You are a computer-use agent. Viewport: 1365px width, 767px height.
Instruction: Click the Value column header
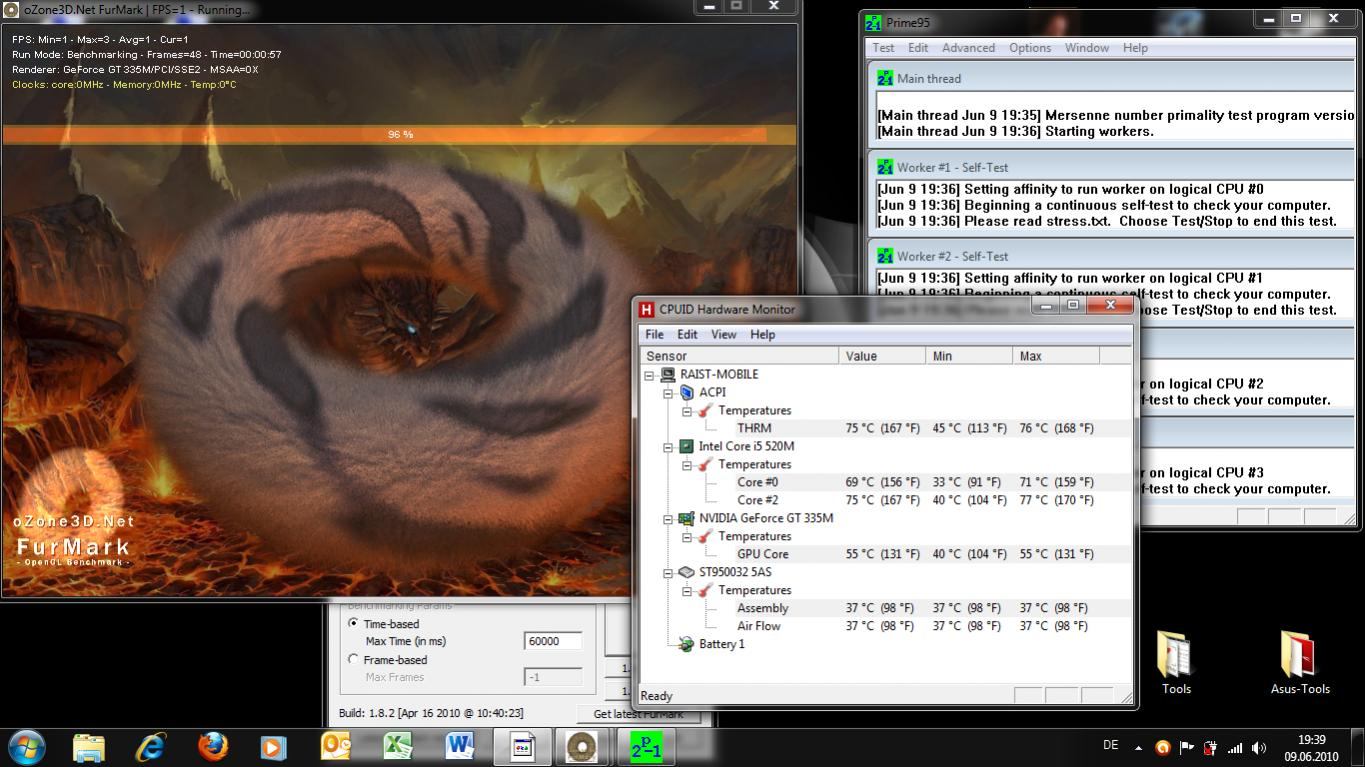coord(882,356)
